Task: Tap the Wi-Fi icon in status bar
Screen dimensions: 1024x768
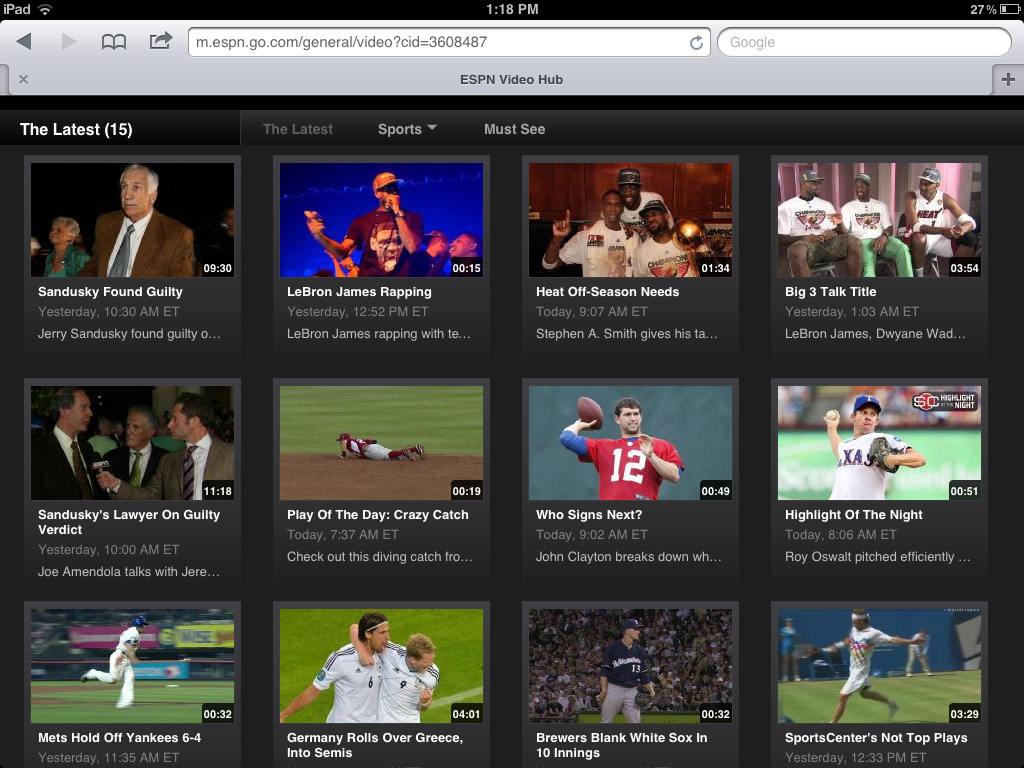Action: 45,9
